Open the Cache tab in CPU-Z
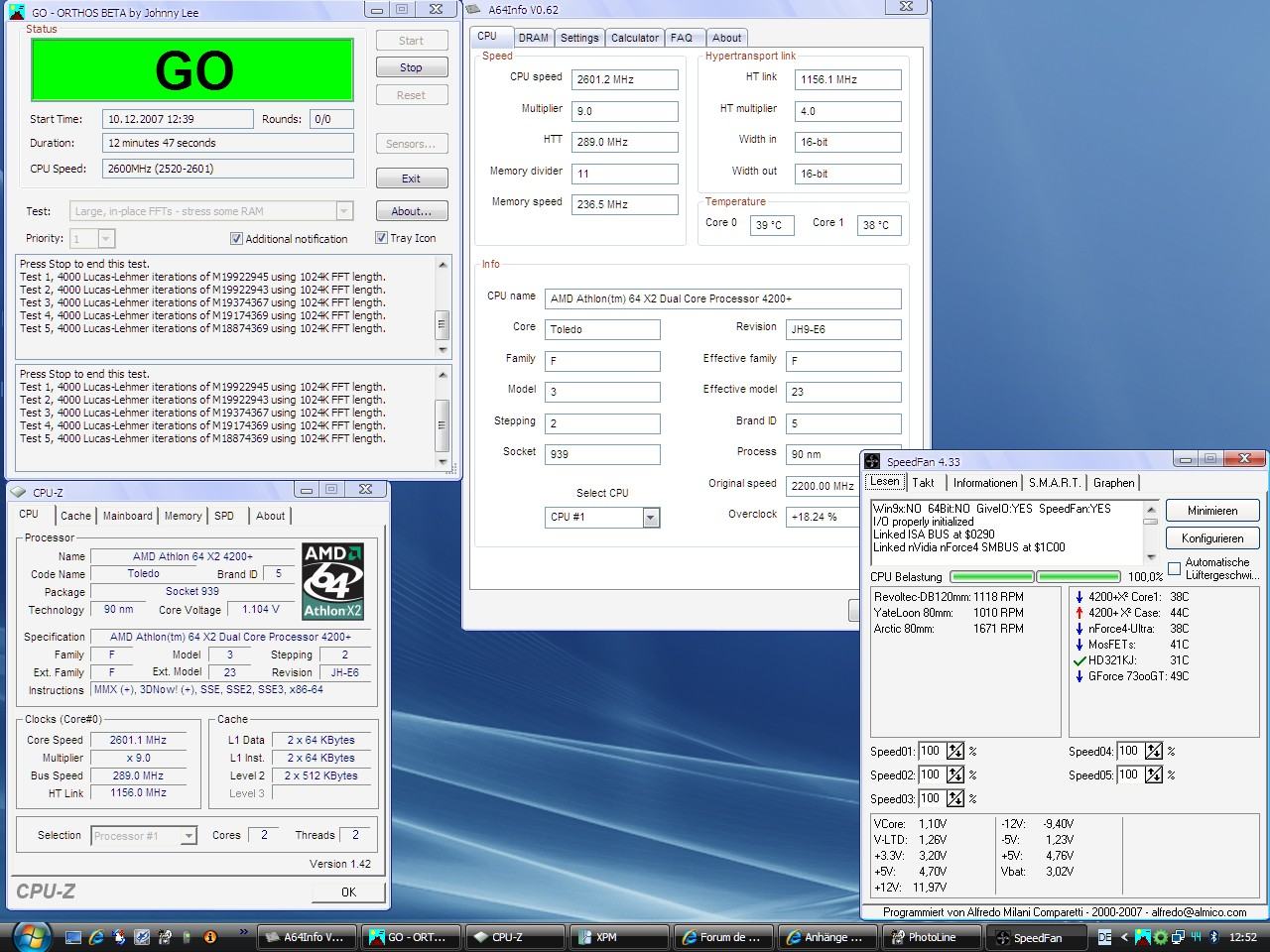This screenshot has width=1270, height=952. [75, 516]
